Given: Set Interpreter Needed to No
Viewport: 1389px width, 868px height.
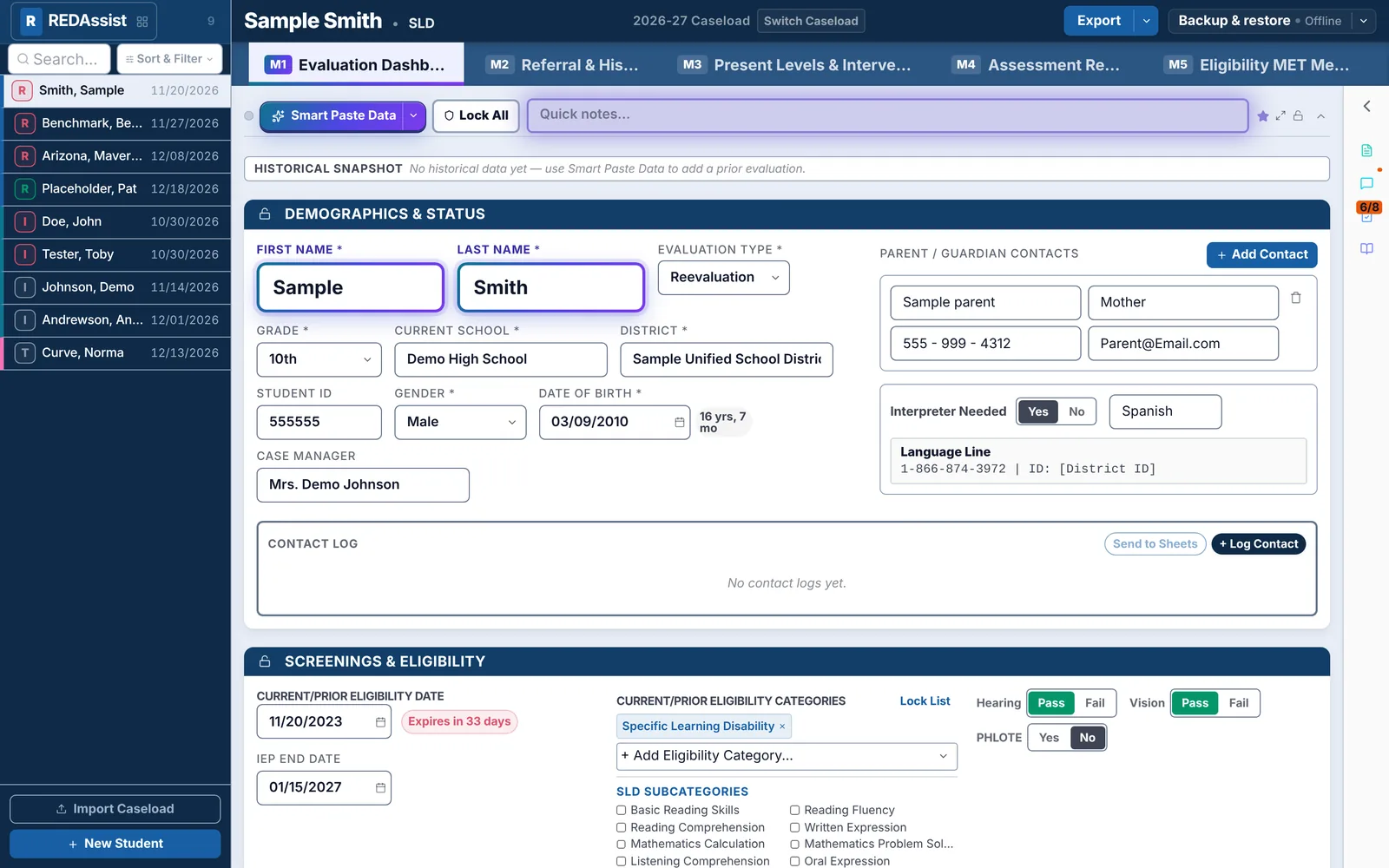Looking at the screenshot, I should click(x=1076, y=411).
